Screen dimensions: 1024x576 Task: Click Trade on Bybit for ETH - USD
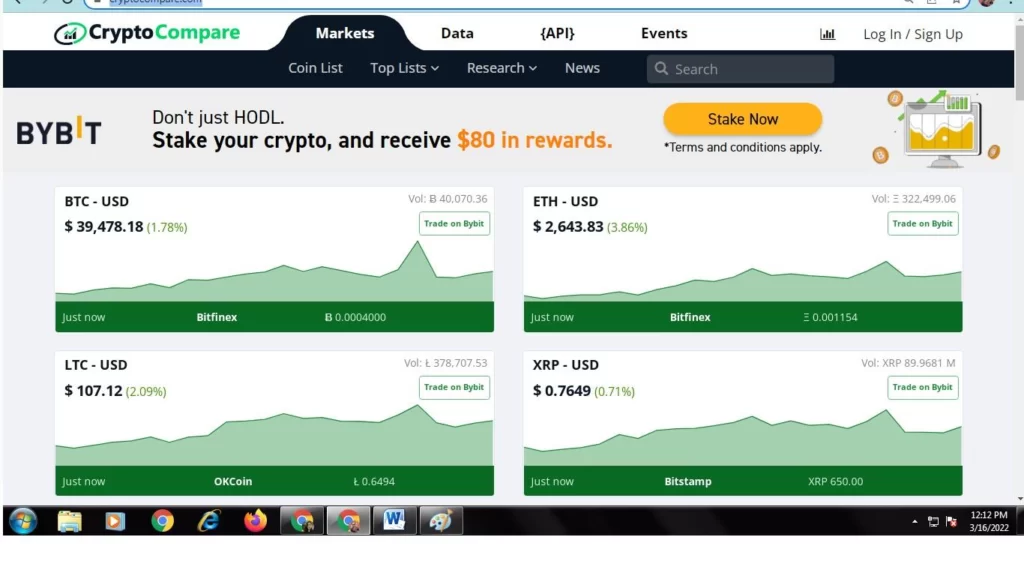tap(922, 223)
